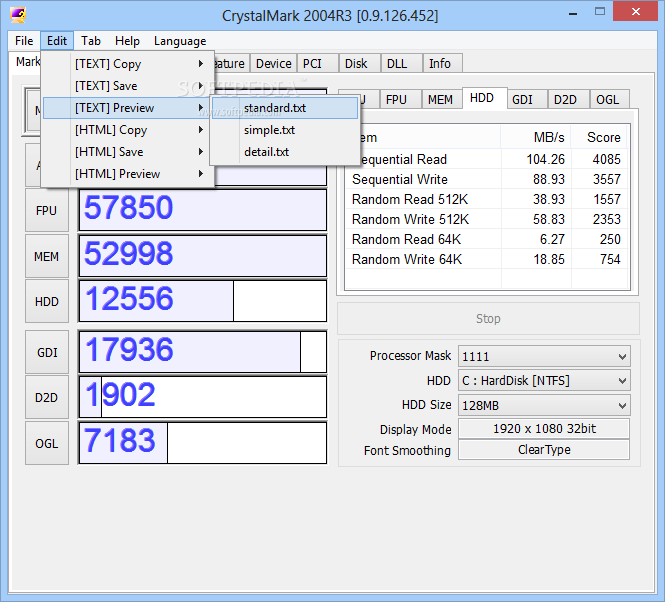Open the Language menu
The image size is (665, 602).
[180, 41]
